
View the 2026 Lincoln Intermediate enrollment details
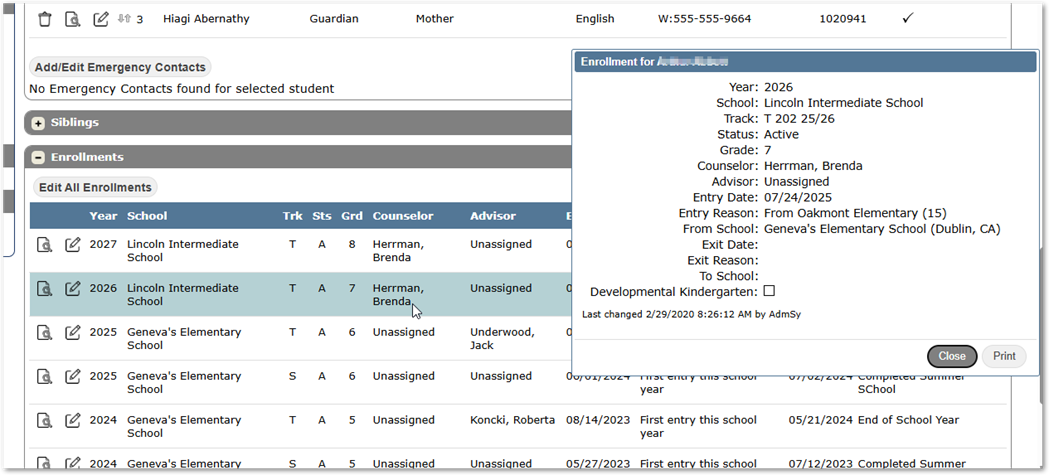(x=44, y=289)
